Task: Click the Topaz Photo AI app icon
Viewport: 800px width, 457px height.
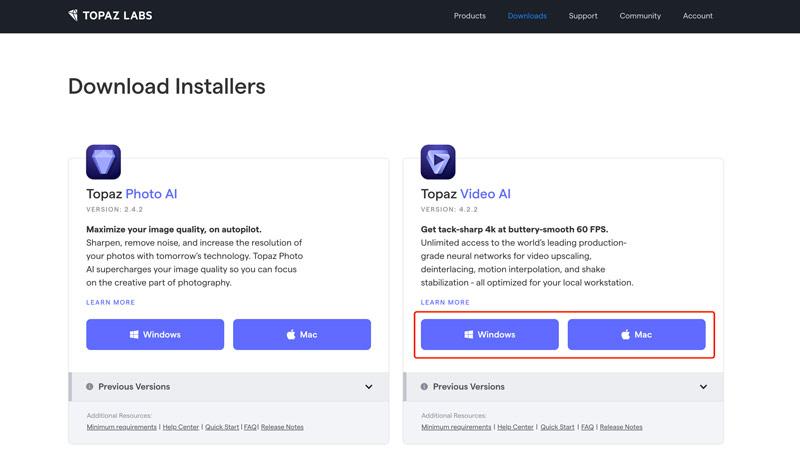Action: click(x=104, y=162)
